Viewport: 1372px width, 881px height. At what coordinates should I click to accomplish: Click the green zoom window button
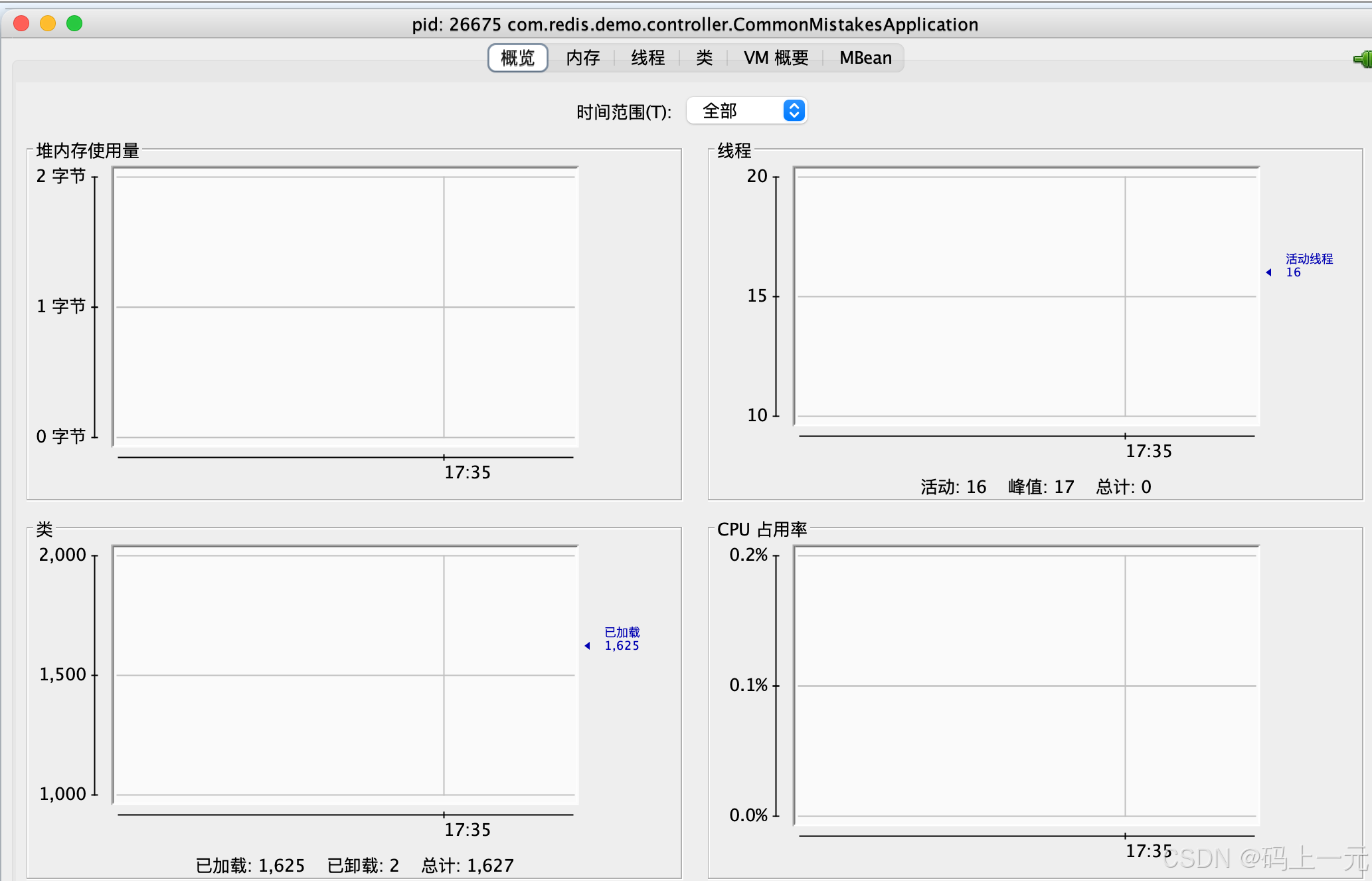pyautogui.click(x=74, y=24)
